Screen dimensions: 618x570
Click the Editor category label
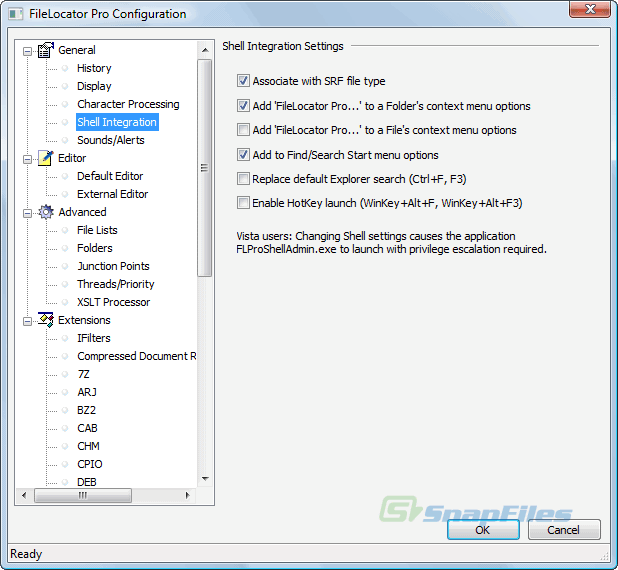coord(72,158)
